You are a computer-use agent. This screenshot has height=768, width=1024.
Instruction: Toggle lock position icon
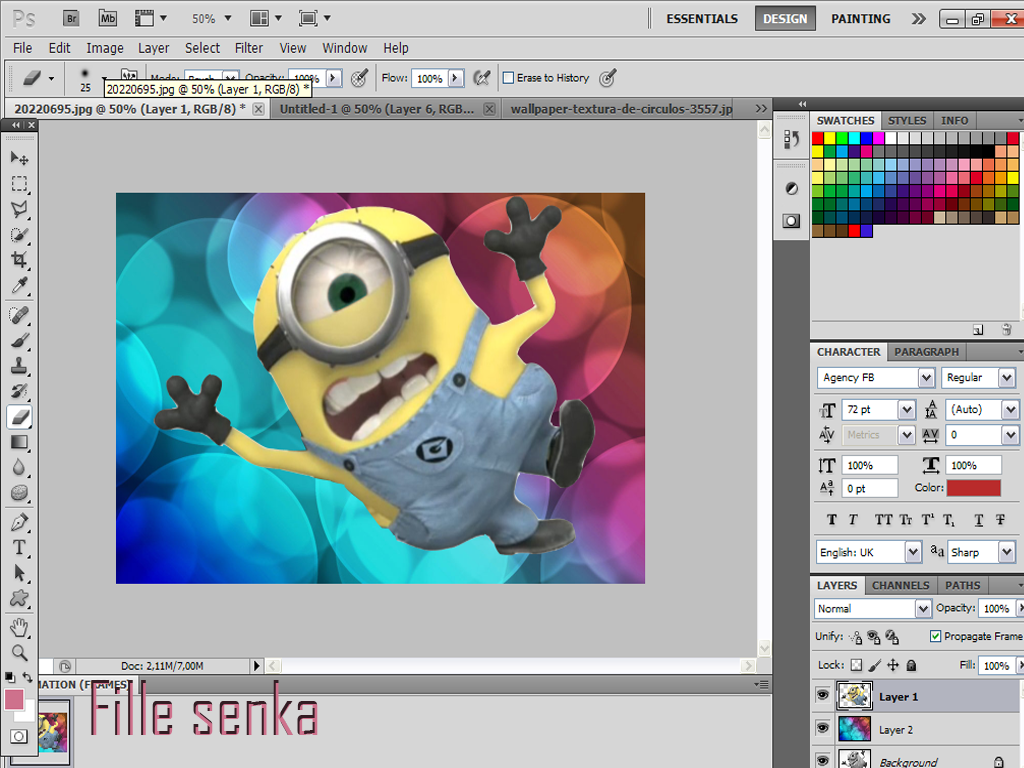tap(893, 665)
